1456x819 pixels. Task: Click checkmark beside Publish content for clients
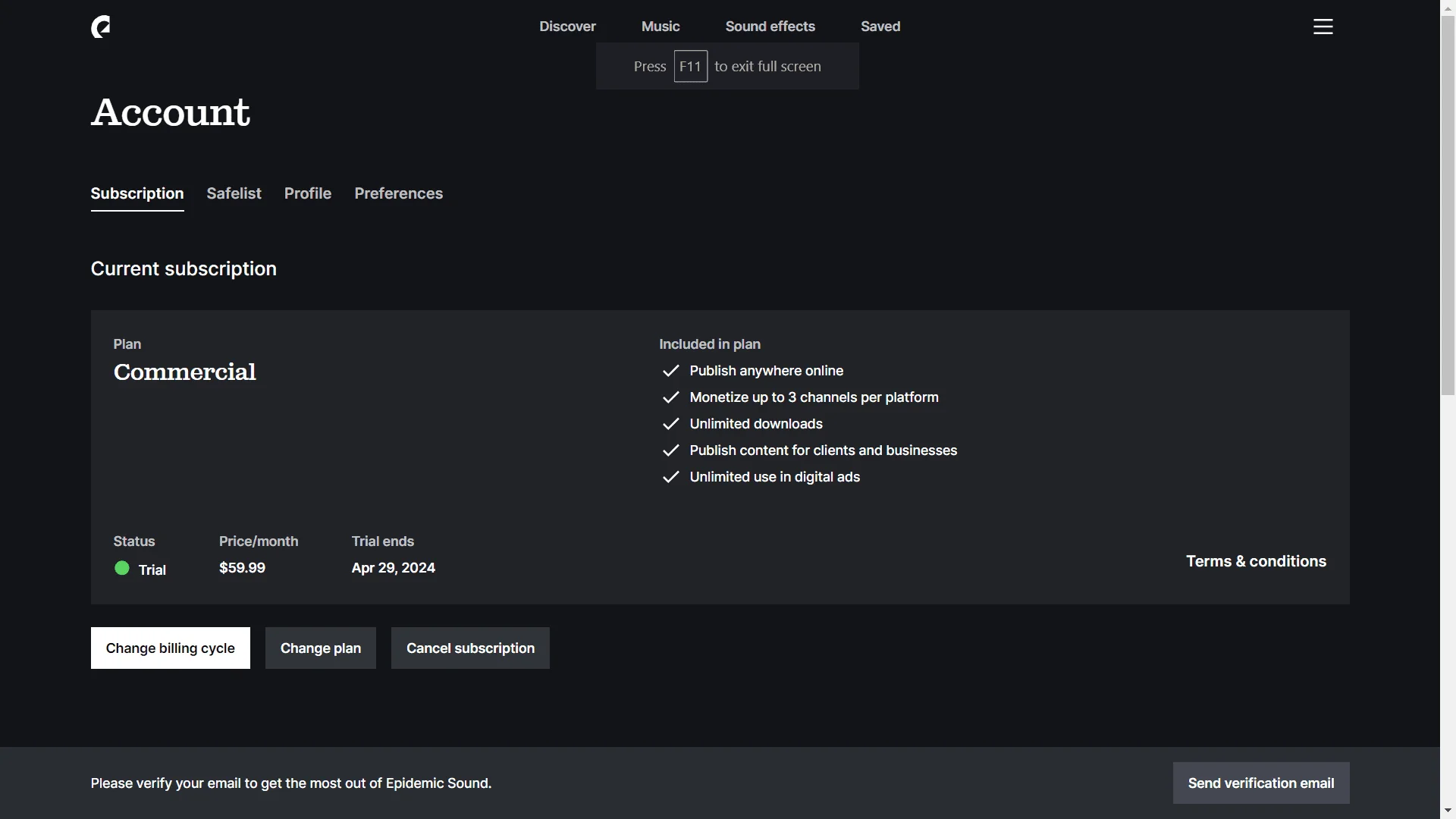pyautogui.click(x=670, y=450)
